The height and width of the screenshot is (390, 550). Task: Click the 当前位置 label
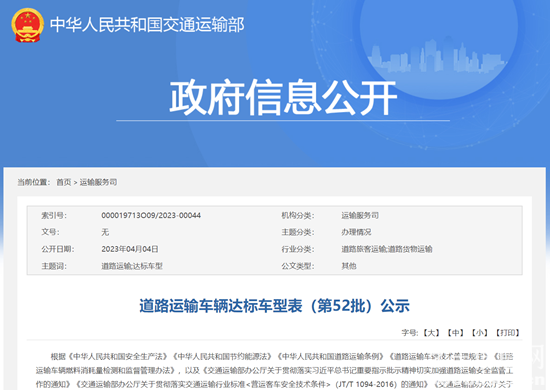(x=34, y=182)
